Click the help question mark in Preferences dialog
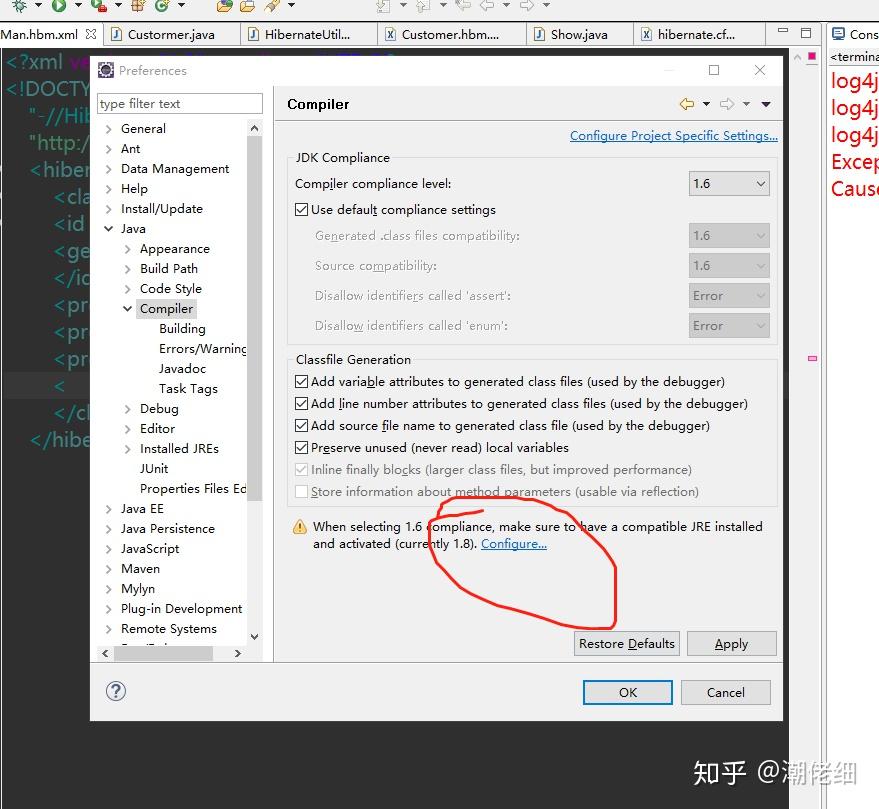The image size is (879, 809). (116, 690)
